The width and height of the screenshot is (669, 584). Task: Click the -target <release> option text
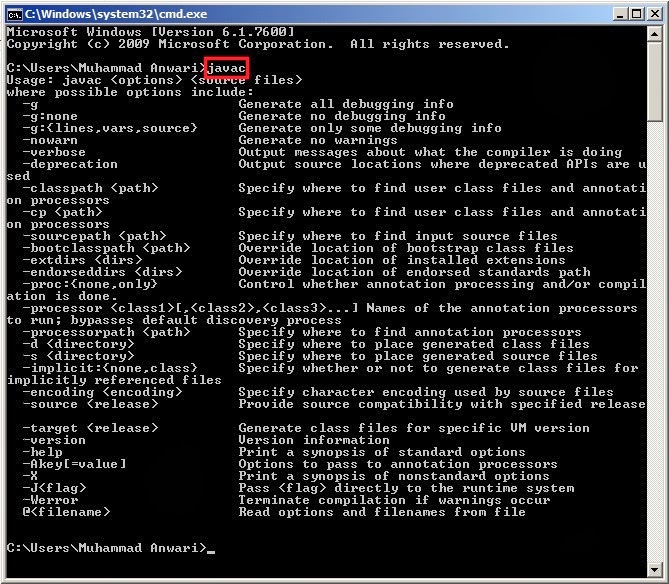tap(90, 428)
